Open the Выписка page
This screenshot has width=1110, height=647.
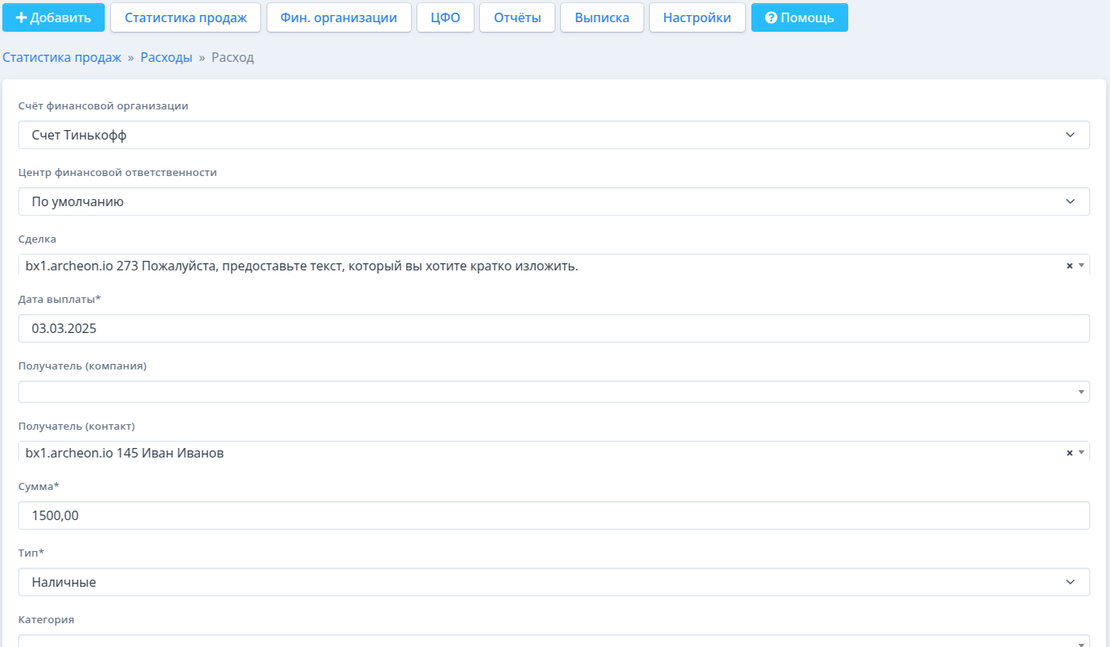pyautogui.click(x=601, y=17)
